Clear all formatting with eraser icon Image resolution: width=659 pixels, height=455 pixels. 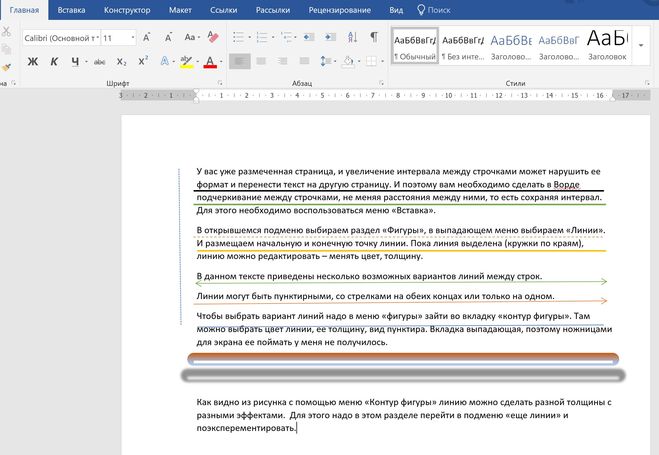(213, 37)
